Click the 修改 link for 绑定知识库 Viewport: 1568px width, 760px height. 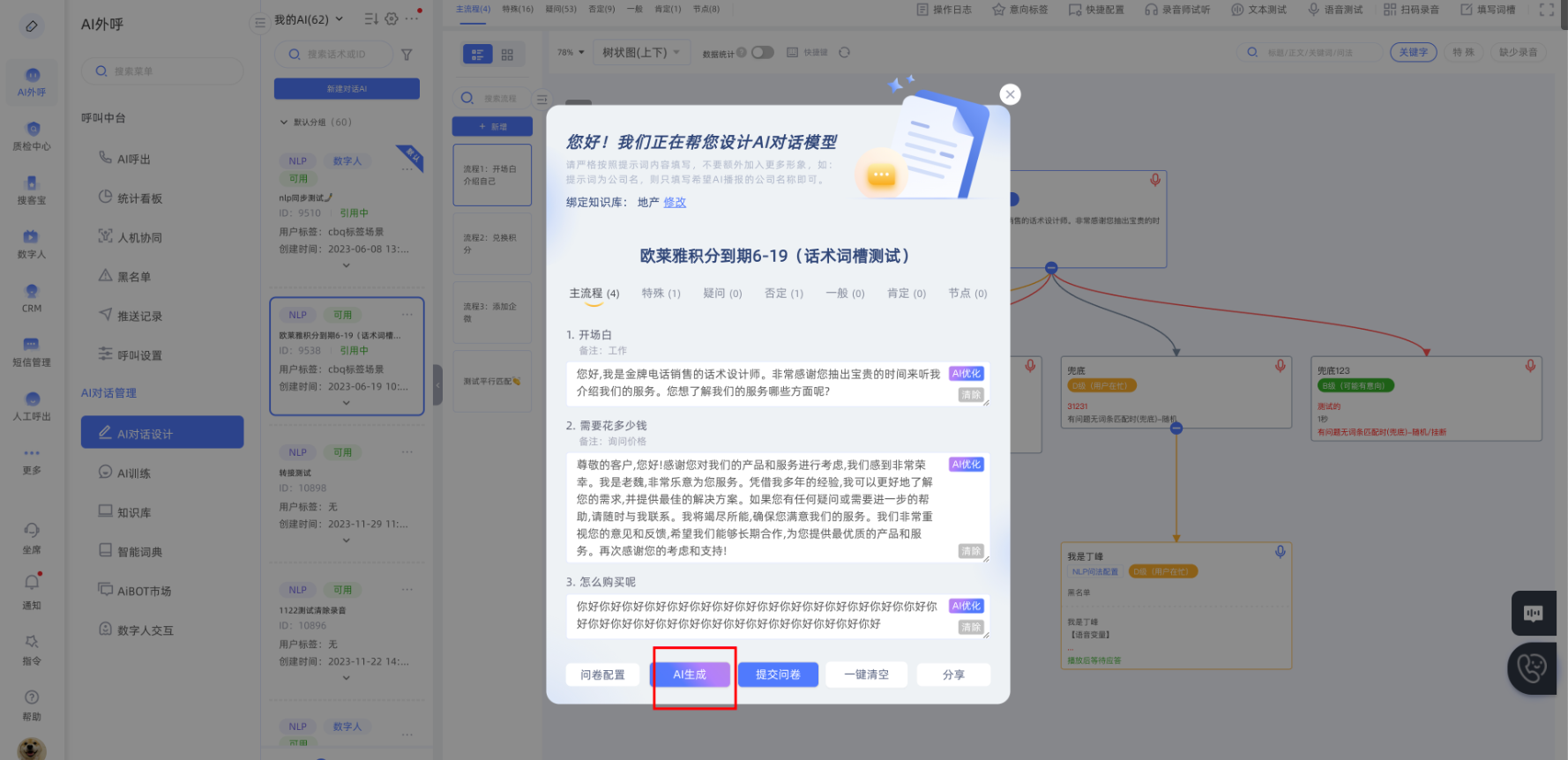[x=675, y=203]
